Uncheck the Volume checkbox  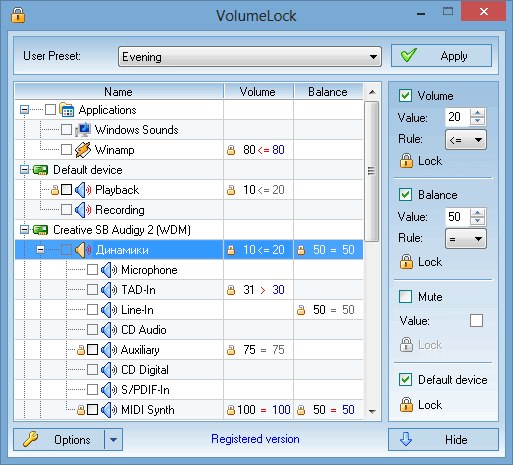coord(405,96)
